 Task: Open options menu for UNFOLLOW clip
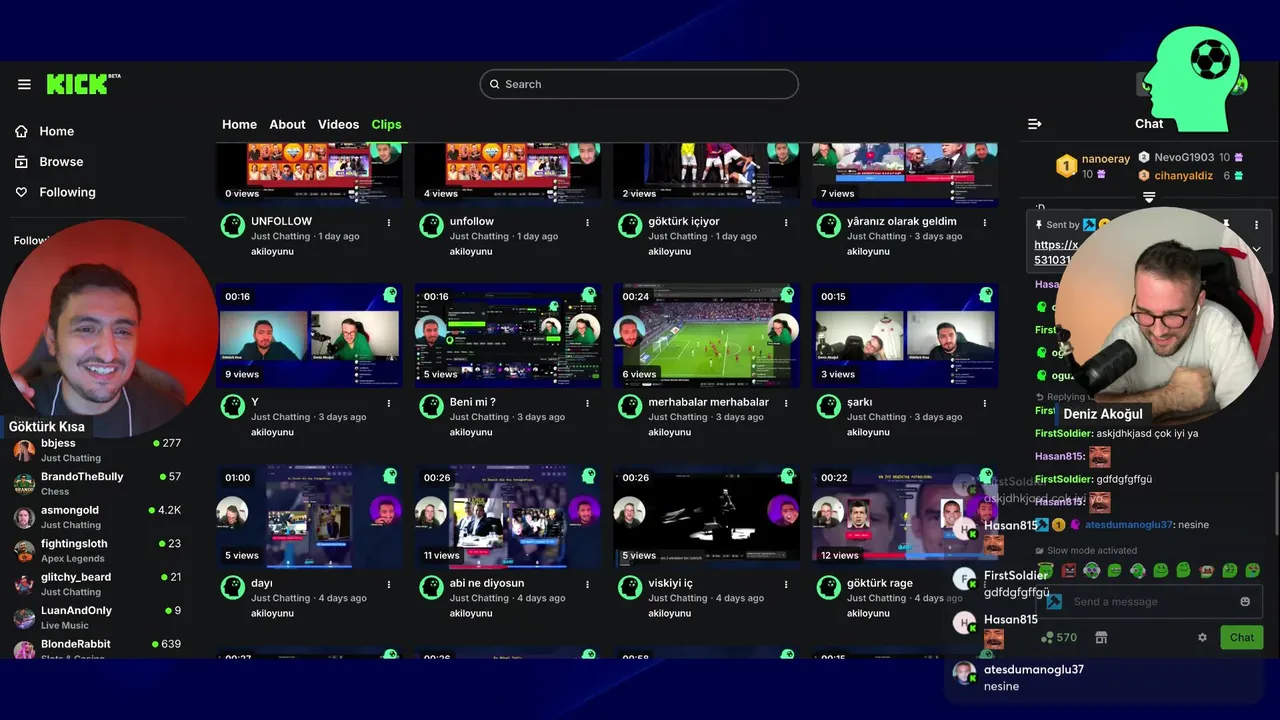(x=389, y=222)
